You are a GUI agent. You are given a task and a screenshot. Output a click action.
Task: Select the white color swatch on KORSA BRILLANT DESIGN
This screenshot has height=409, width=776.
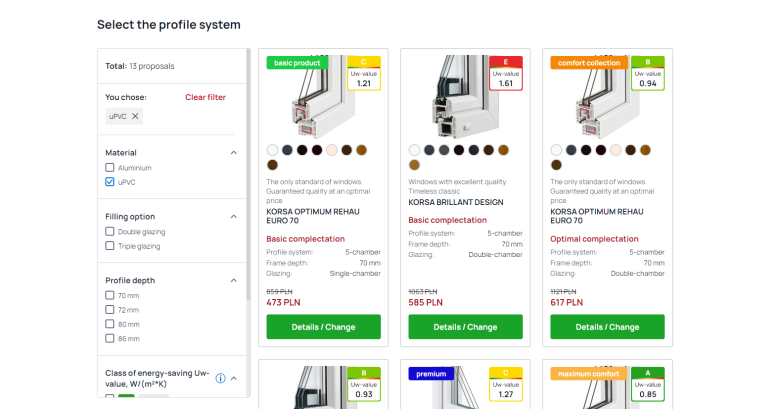tap(415, 150)
